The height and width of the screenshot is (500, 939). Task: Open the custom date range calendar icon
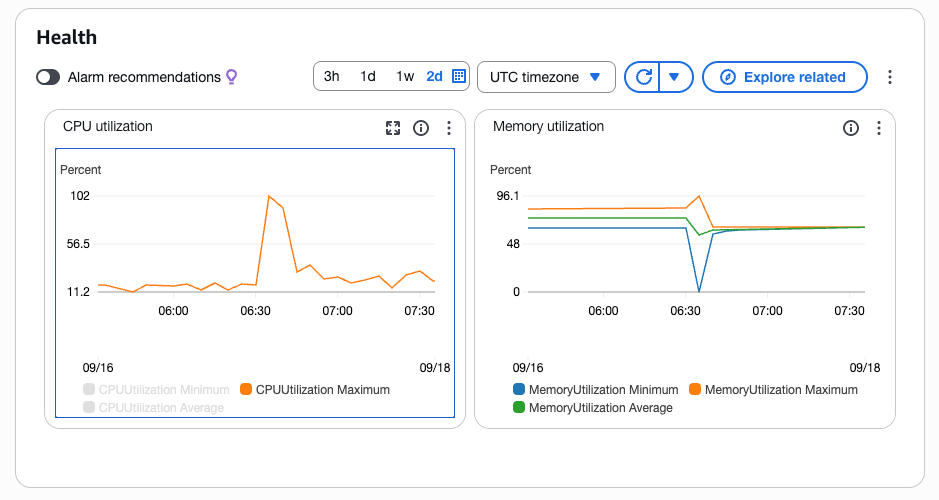tap(459, 77)
